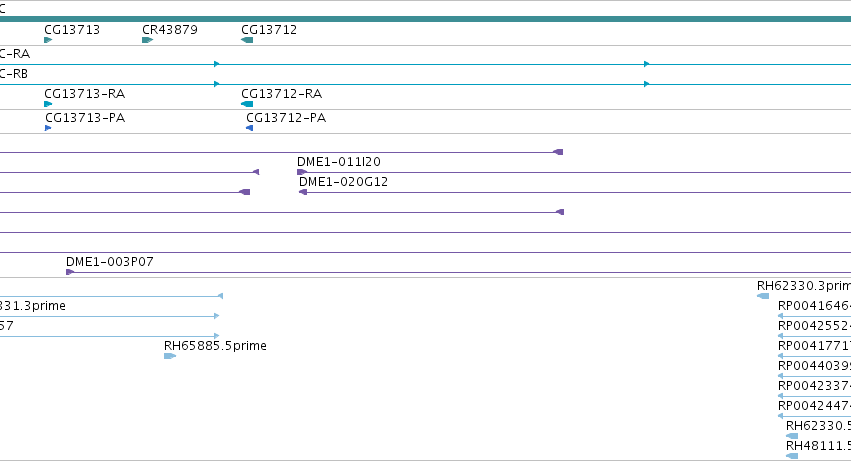Click the thick teal chromosome band
Screen dimensions: 851x461
pyautogui.click(x=426, y=19)
